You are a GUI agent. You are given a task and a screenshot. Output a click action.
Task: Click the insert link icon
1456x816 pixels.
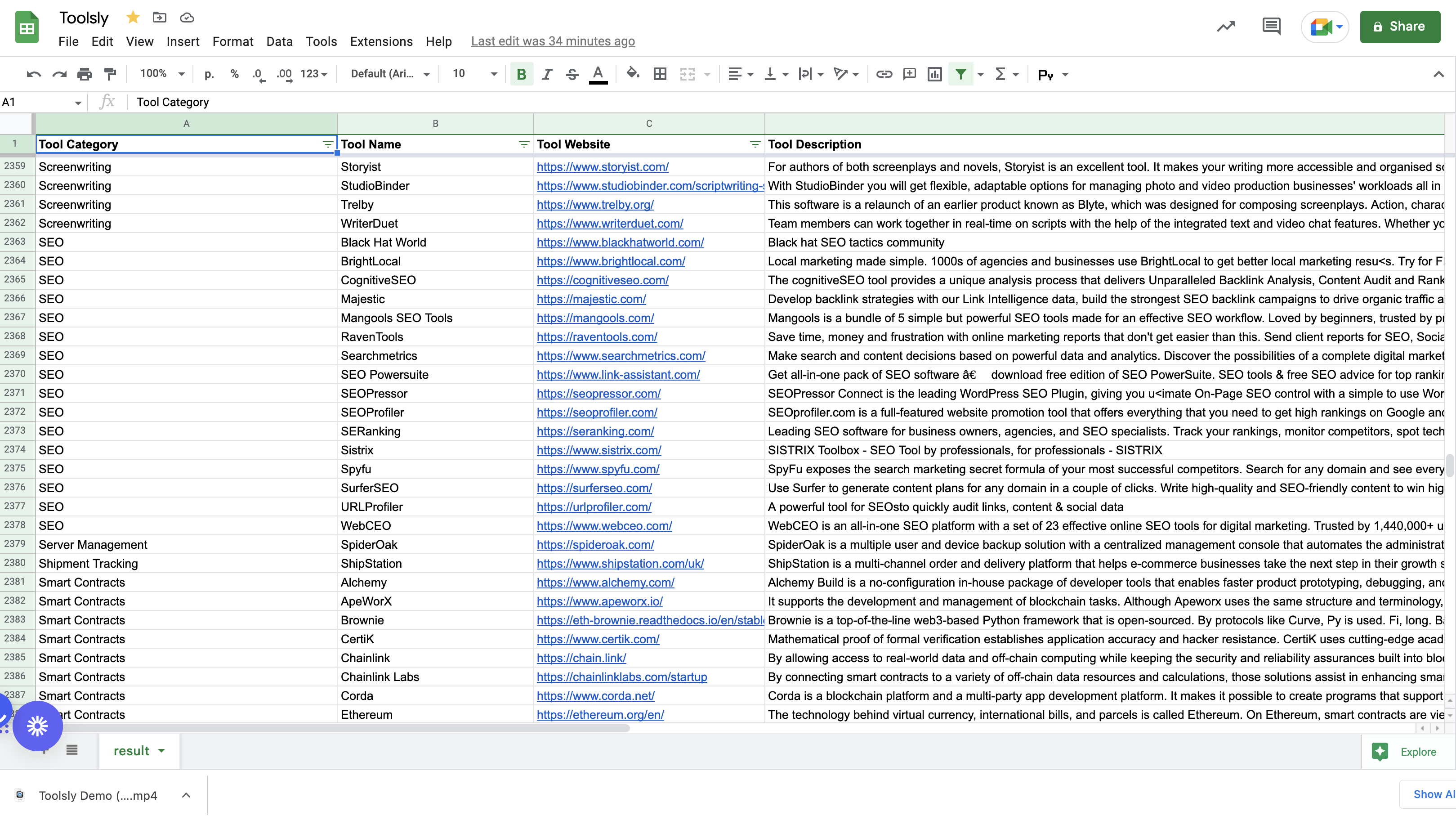[x=884, y=74]
